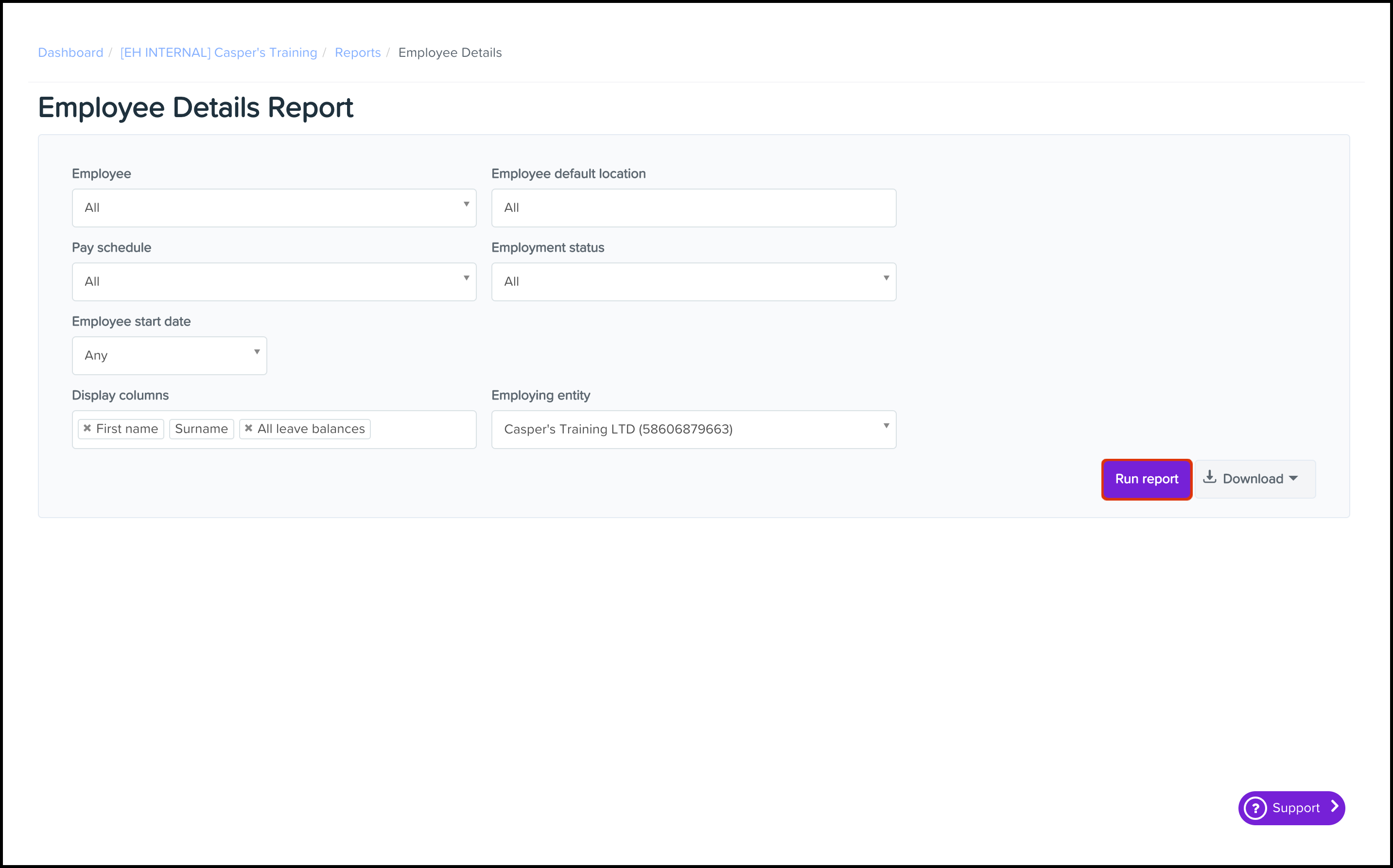Screen dimensions: 1393x868
Task: Remove the All leave balances tag
Action: tap(248, 428)
